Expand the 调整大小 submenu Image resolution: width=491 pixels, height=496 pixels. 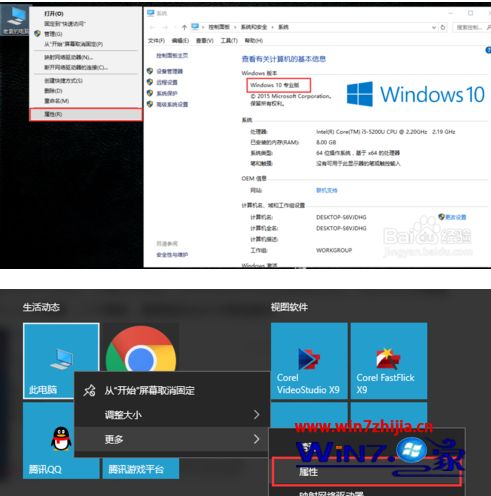[172, 415]
